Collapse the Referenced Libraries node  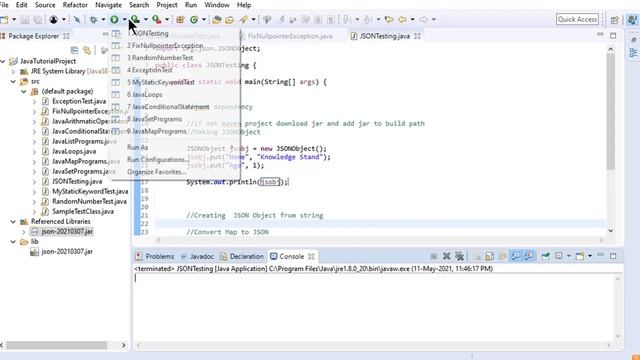pyautogui.click(x=13, y=222)
